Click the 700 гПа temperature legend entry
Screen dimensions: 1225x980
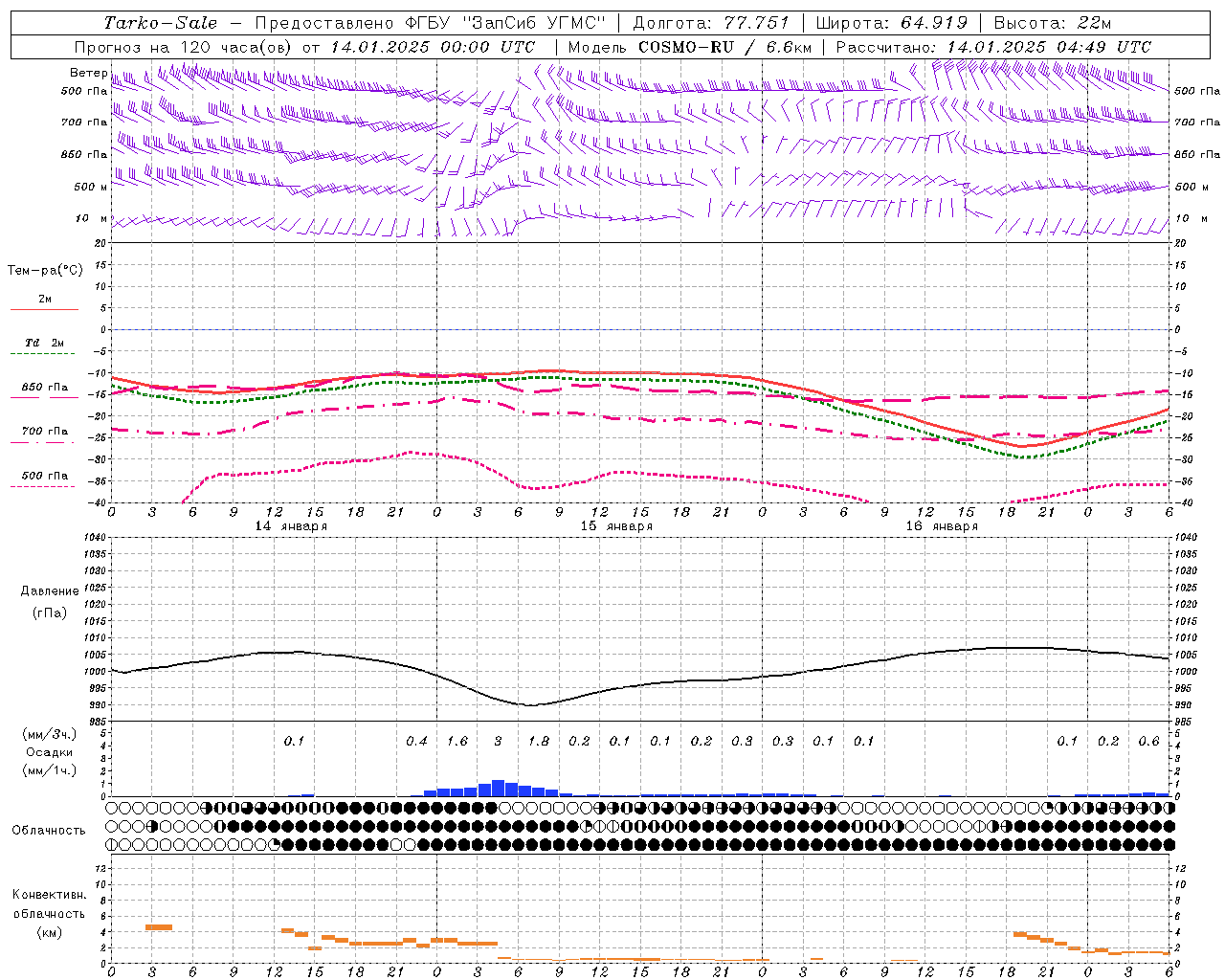point(45,432)
